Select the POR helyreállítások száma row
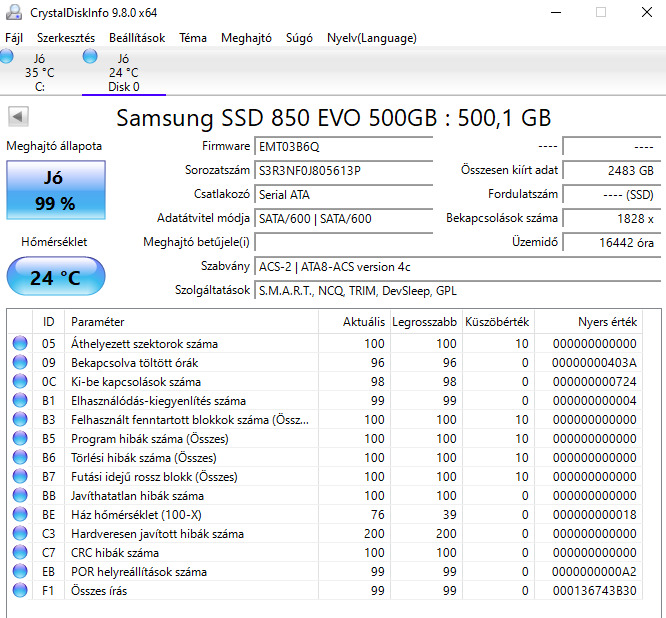Viewport: 666px width, 618px height. (325, 571)
